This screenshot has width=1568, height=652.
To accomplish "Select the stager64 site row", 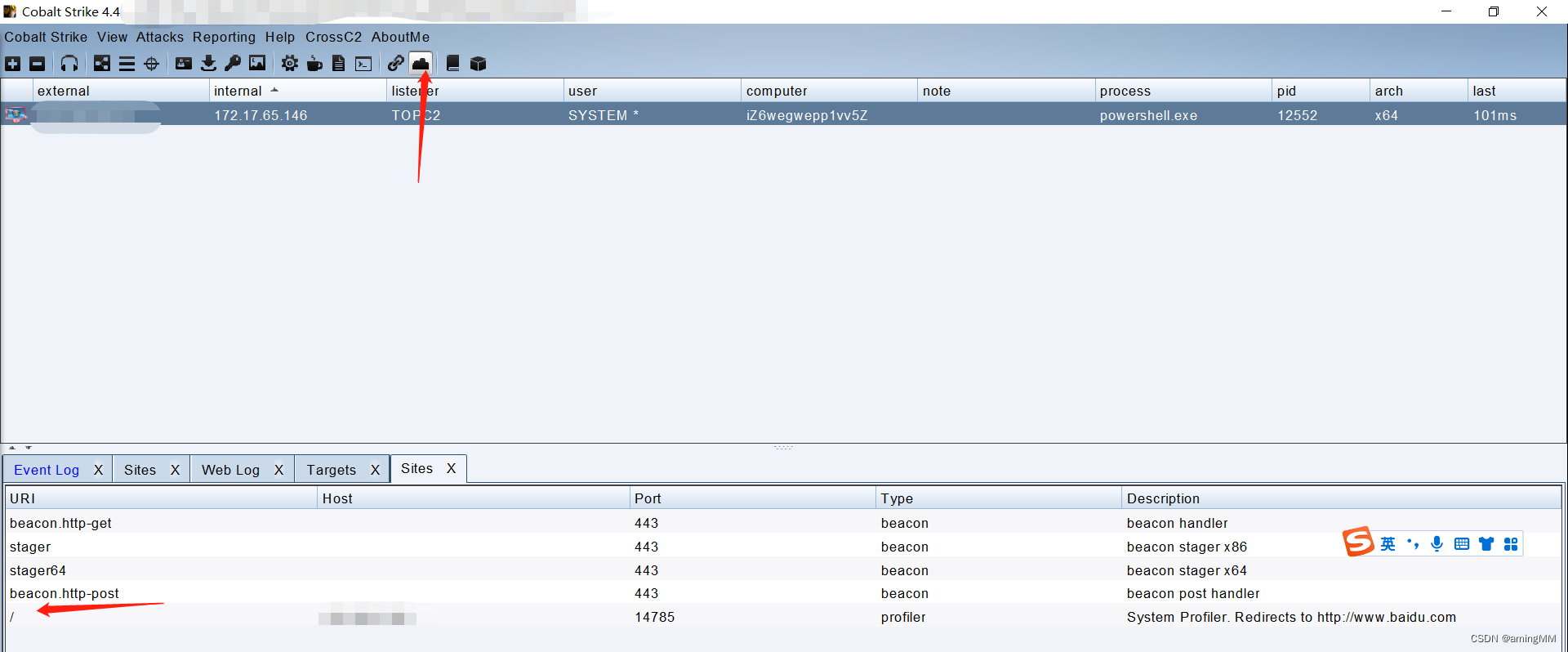I will (x=783, y=570).
